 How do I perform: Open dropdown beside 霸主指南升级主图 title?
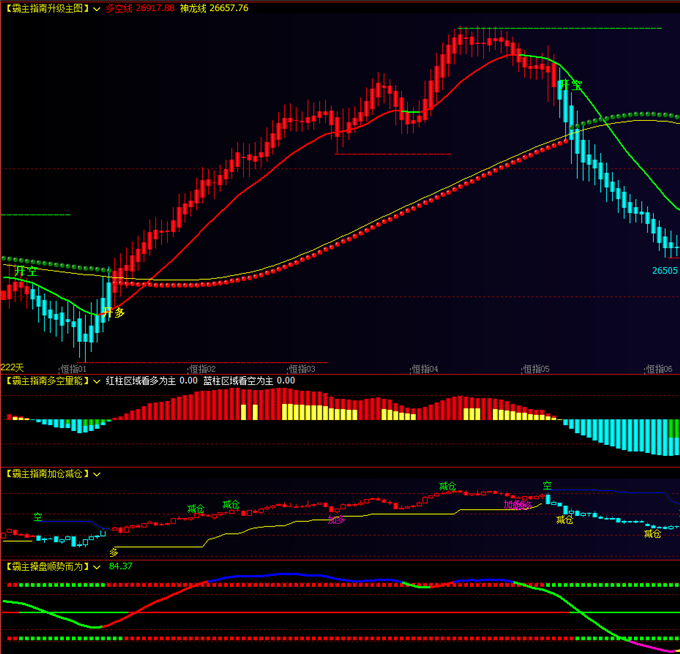[95, 8]
